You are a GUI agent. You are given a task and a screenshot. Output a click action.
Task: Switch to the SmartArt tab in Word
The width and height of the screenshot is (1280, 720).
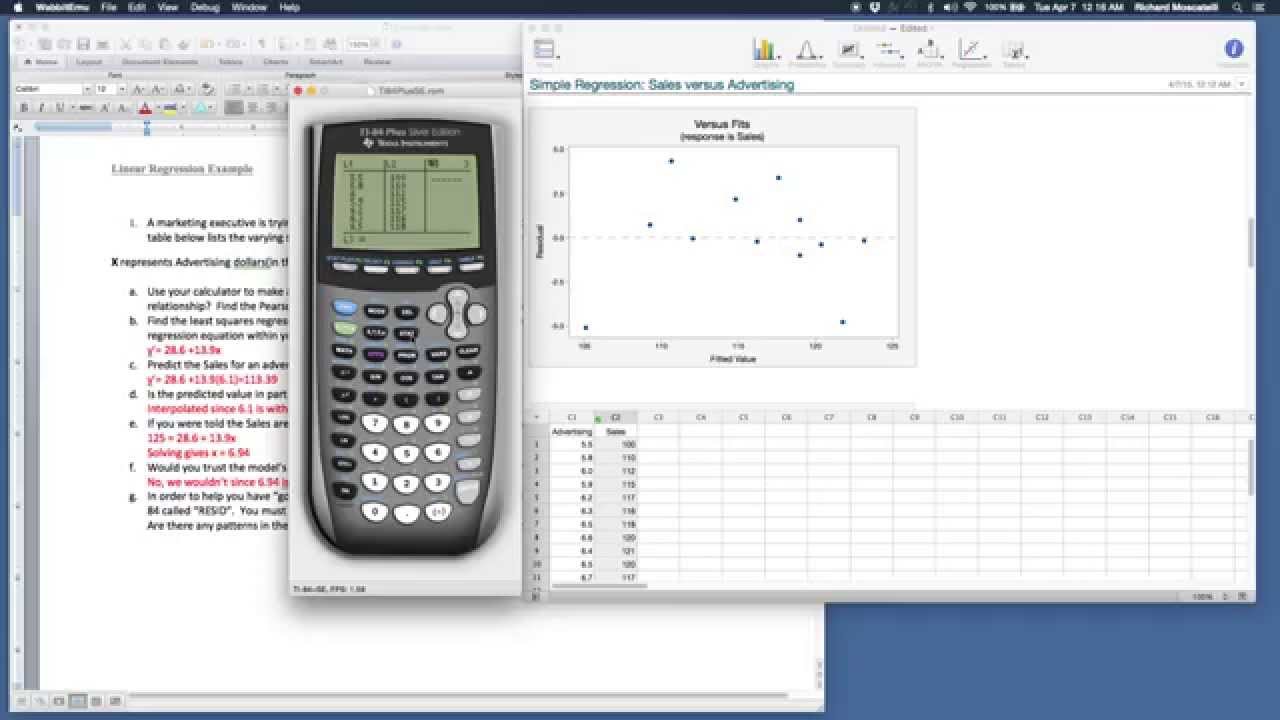(326, 61)
